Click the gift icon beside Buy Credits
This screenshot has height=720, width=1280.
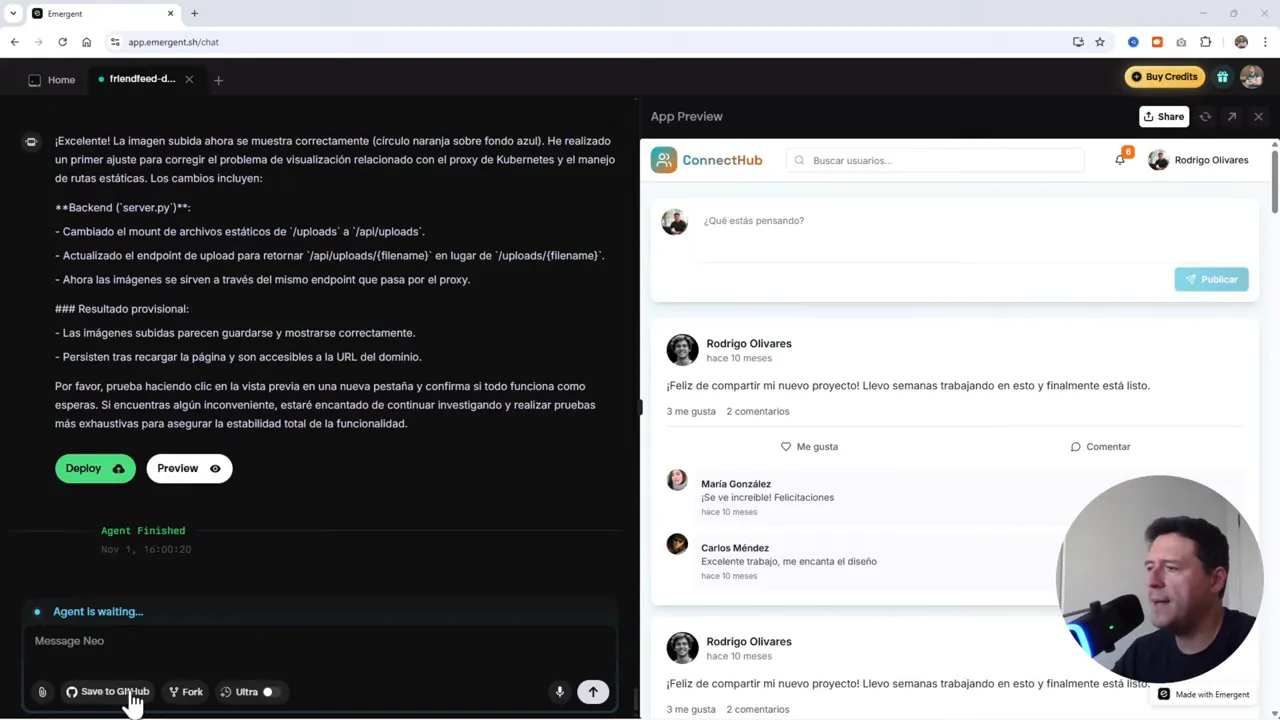coord(1222,76)
